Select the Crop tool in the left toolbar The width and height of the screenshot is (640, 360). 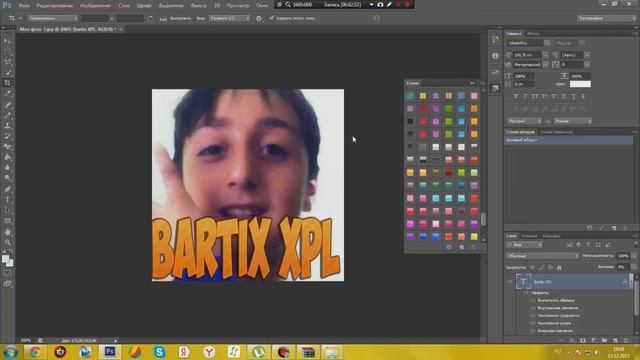(7, 83)
